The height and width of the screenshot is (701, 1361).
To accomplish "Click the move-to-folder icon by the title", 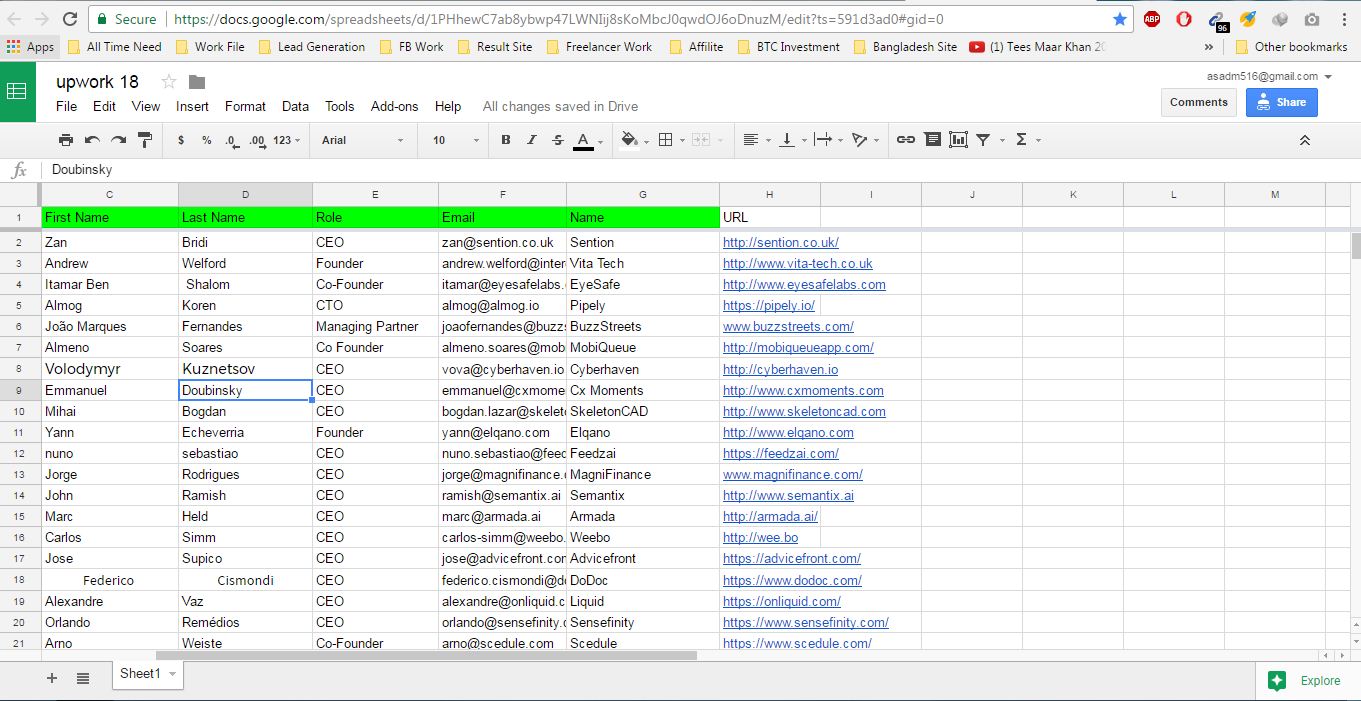I will [197, 82].
